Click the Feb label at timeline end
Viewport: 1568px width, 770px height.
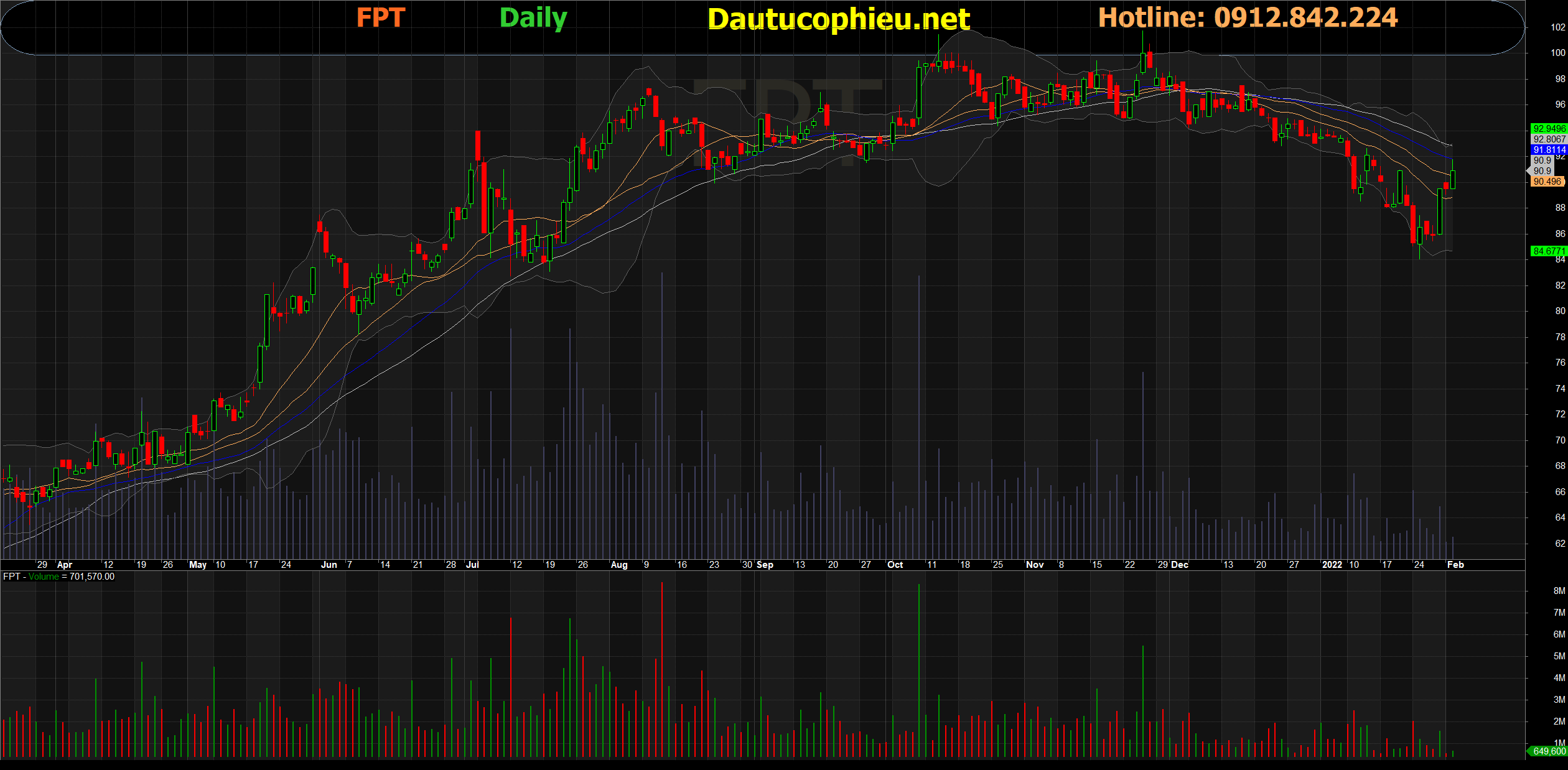pyautogui.click(x=1455, y=565)
